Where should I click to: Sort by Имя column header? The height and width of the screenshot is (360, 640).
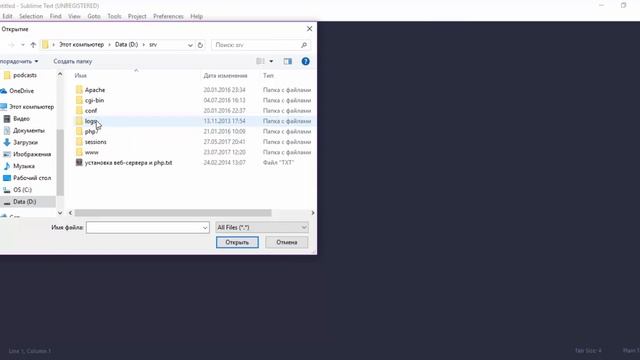point(80,76)
